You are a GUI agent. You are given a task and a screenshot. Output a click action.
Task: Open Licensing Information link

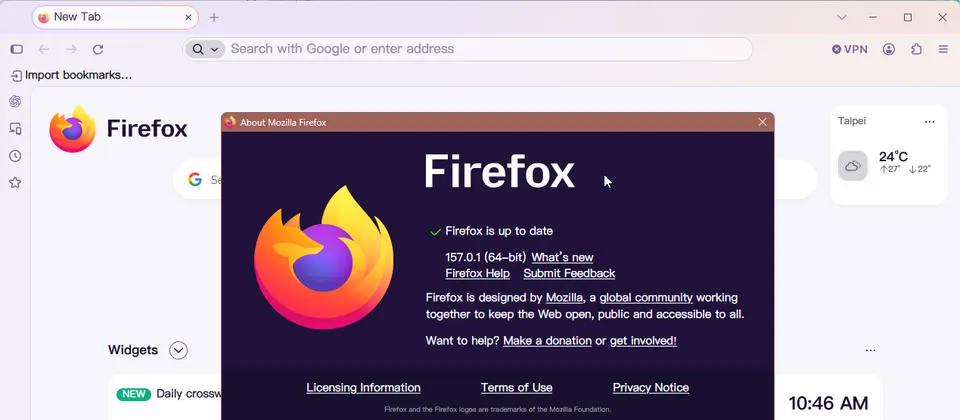[363, 388]
